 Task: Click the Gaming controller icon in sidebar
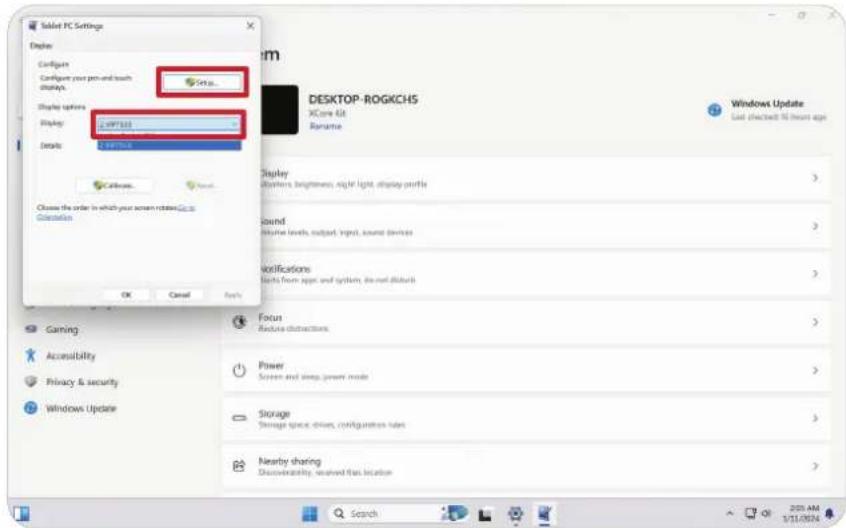click(31, 329)
